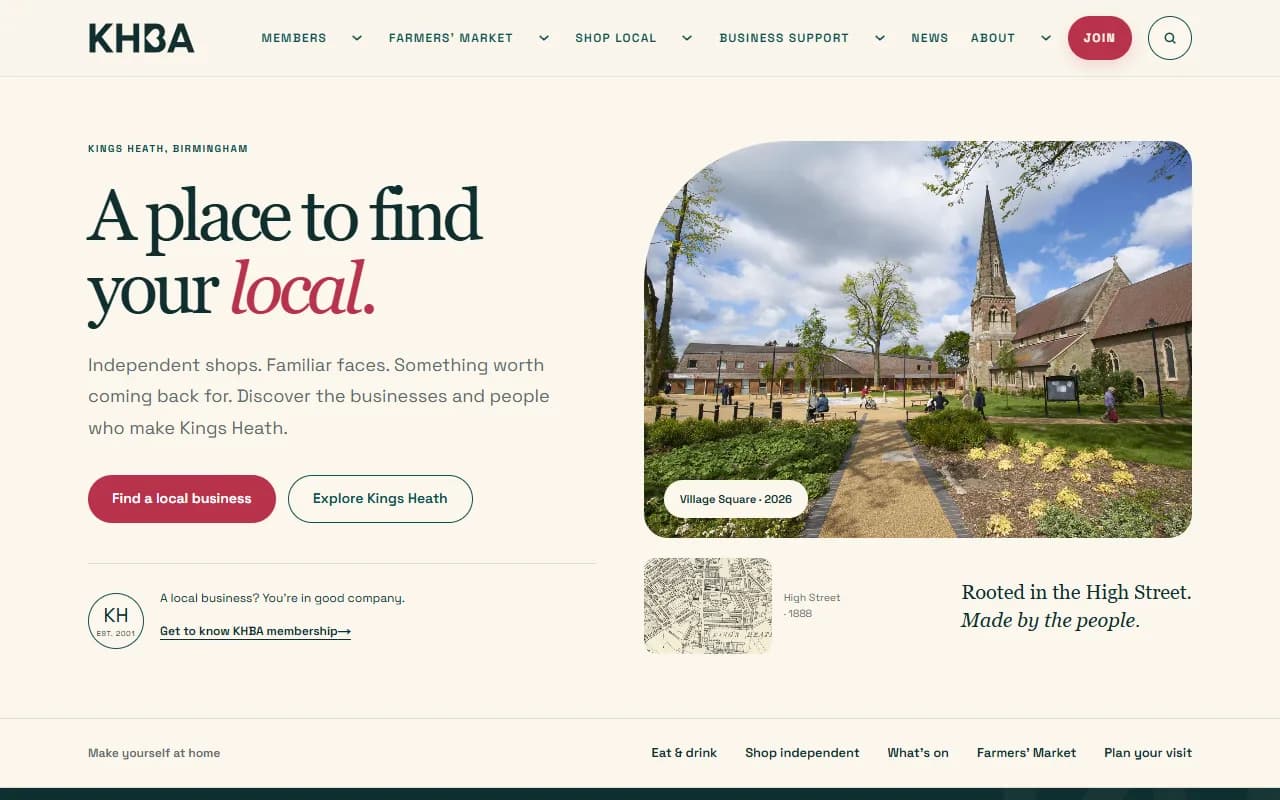Open the footer Farmers' Market link
This screenshot has width=1280, height=800.
(x=1027, y=753)
